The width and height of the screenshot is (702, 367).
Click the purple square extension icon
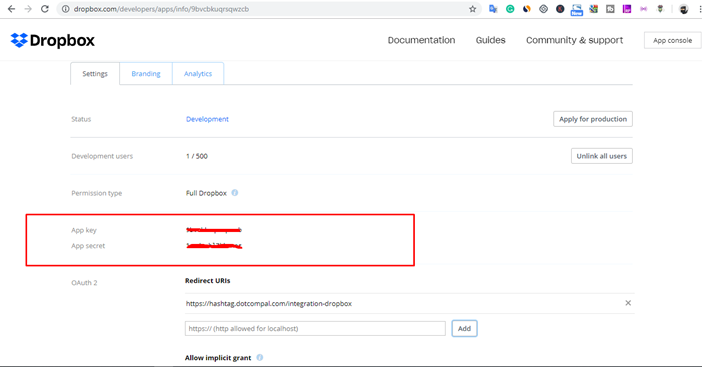point(627,9)
